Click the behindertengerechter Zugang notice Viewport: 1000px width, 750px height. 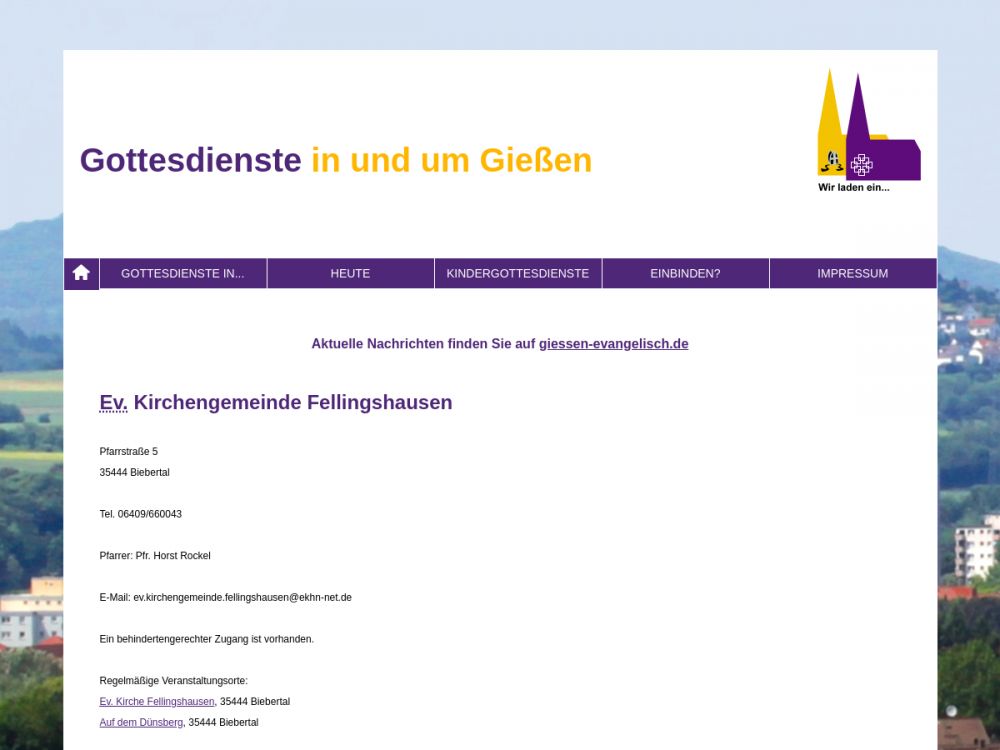pyautogui.click(x=206, y=639)
